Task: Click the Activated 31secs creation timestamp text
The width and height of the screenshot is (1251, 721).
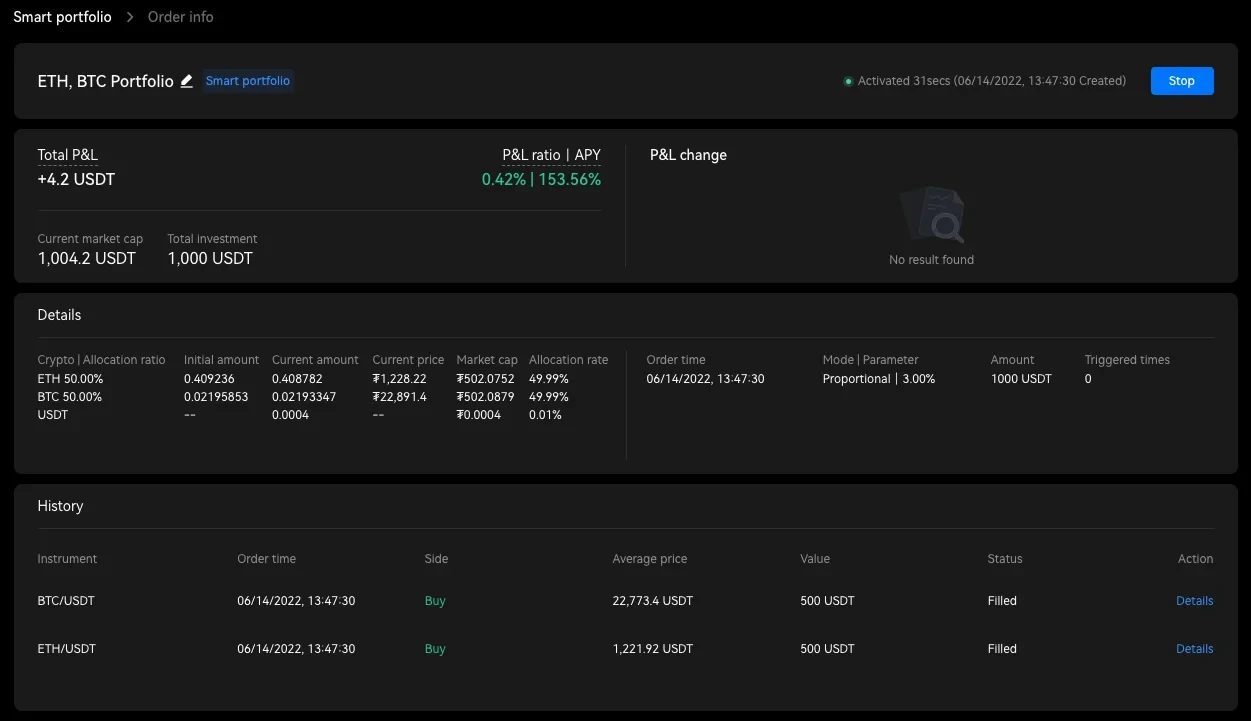Action: (992, 81)
